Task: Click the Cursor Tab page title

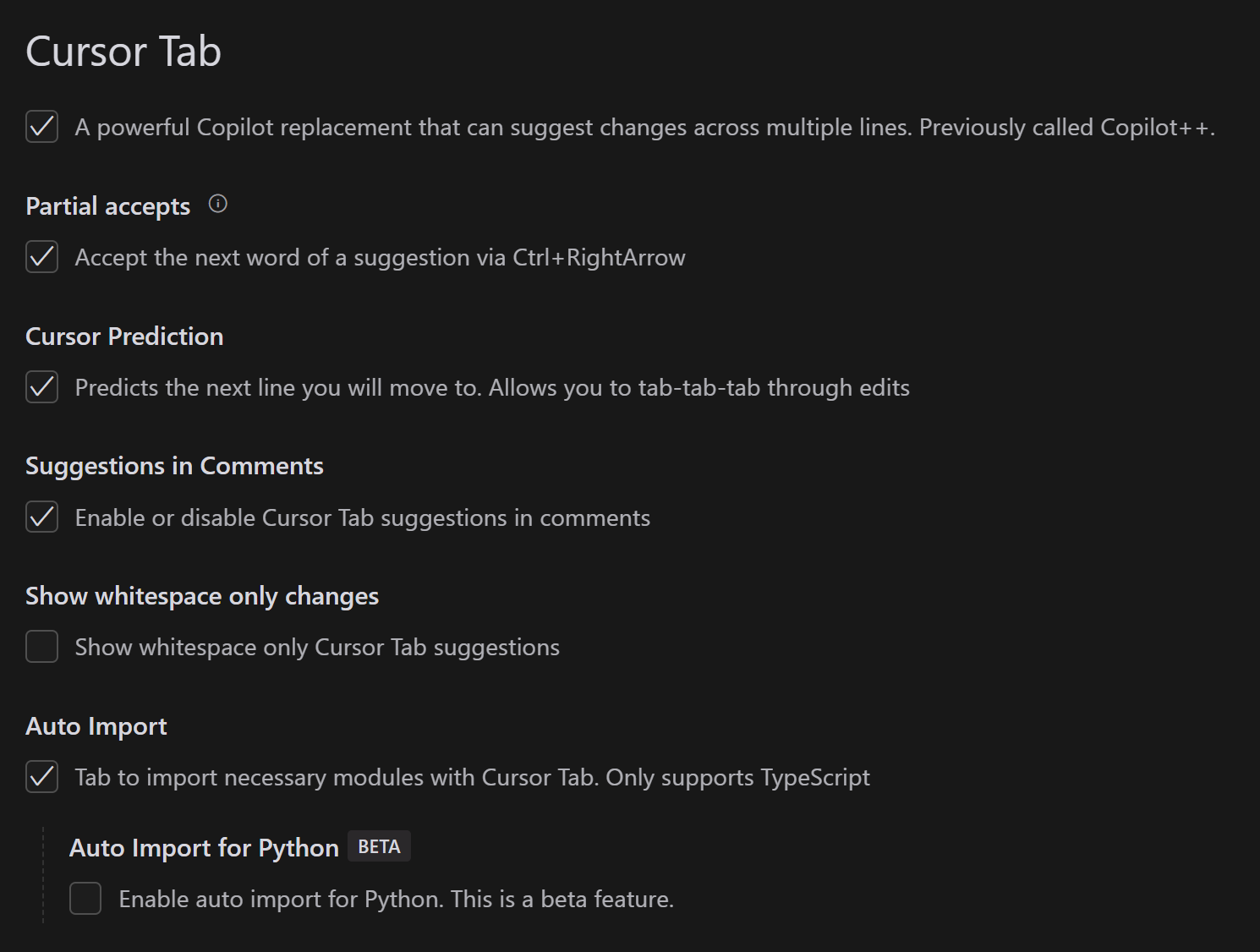Action: tap(123, 52)
